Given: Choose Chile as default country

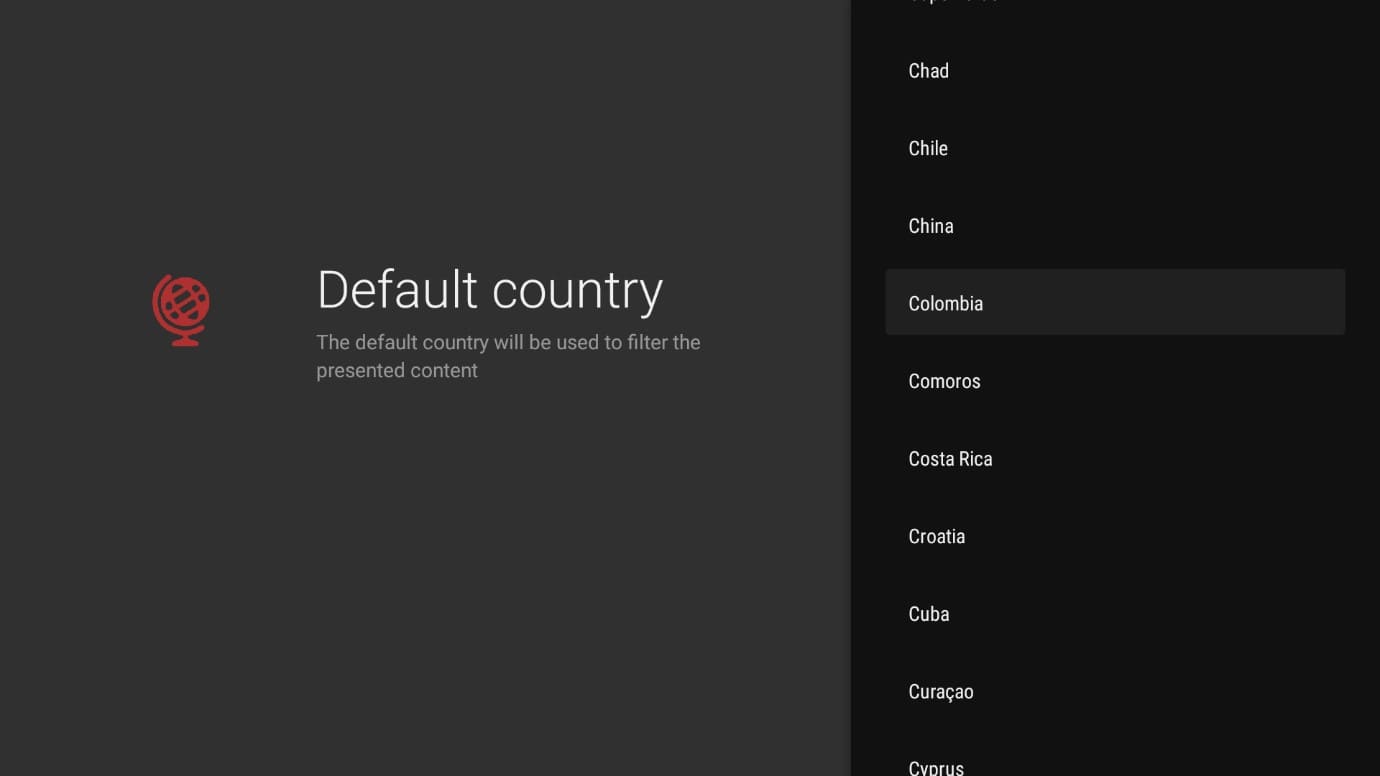Looking at the screenshot, I should [927, 149].
